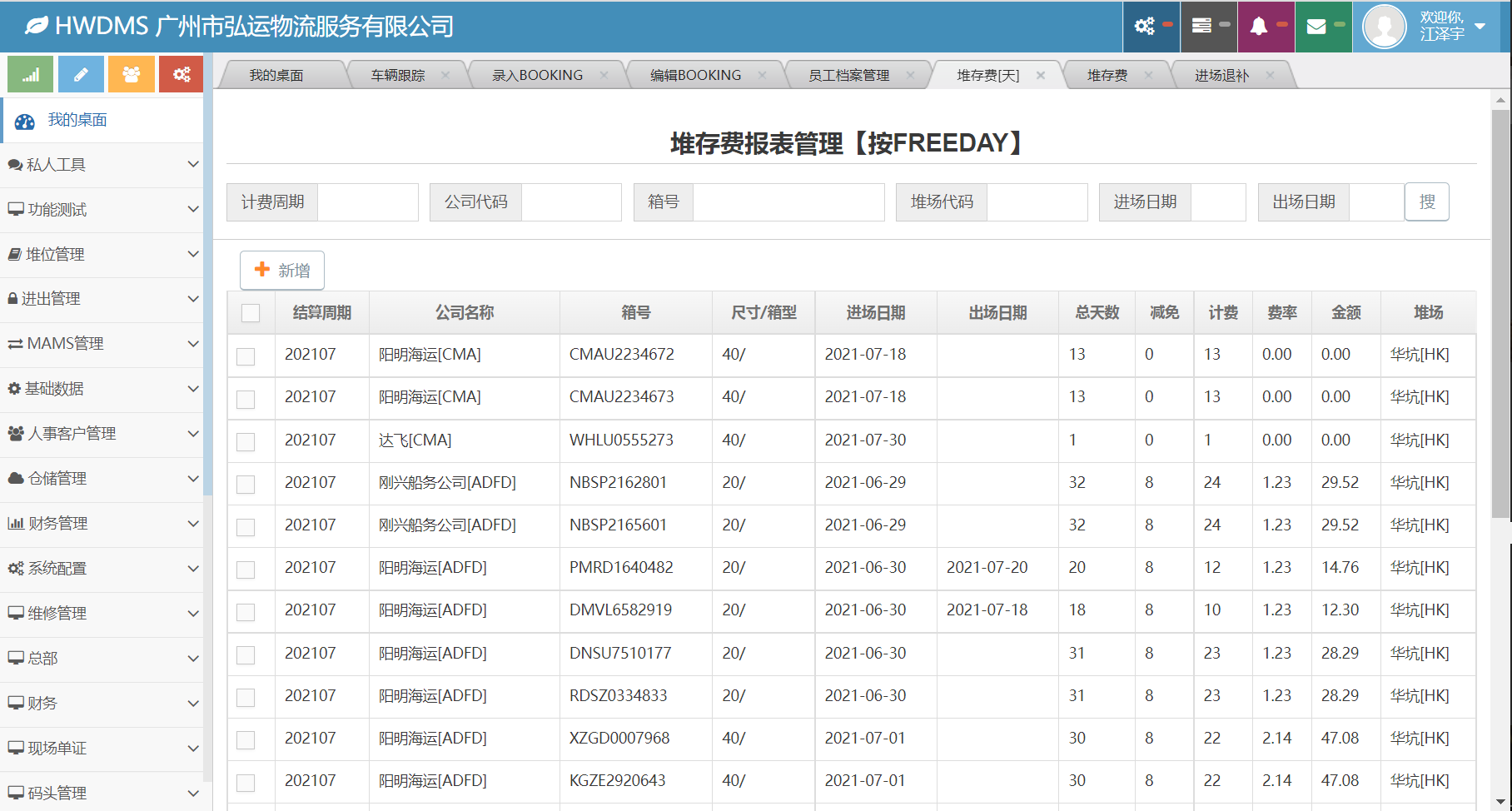
Task: Close the 编辑BOOKING tab
Action: (x=762, y=75)
